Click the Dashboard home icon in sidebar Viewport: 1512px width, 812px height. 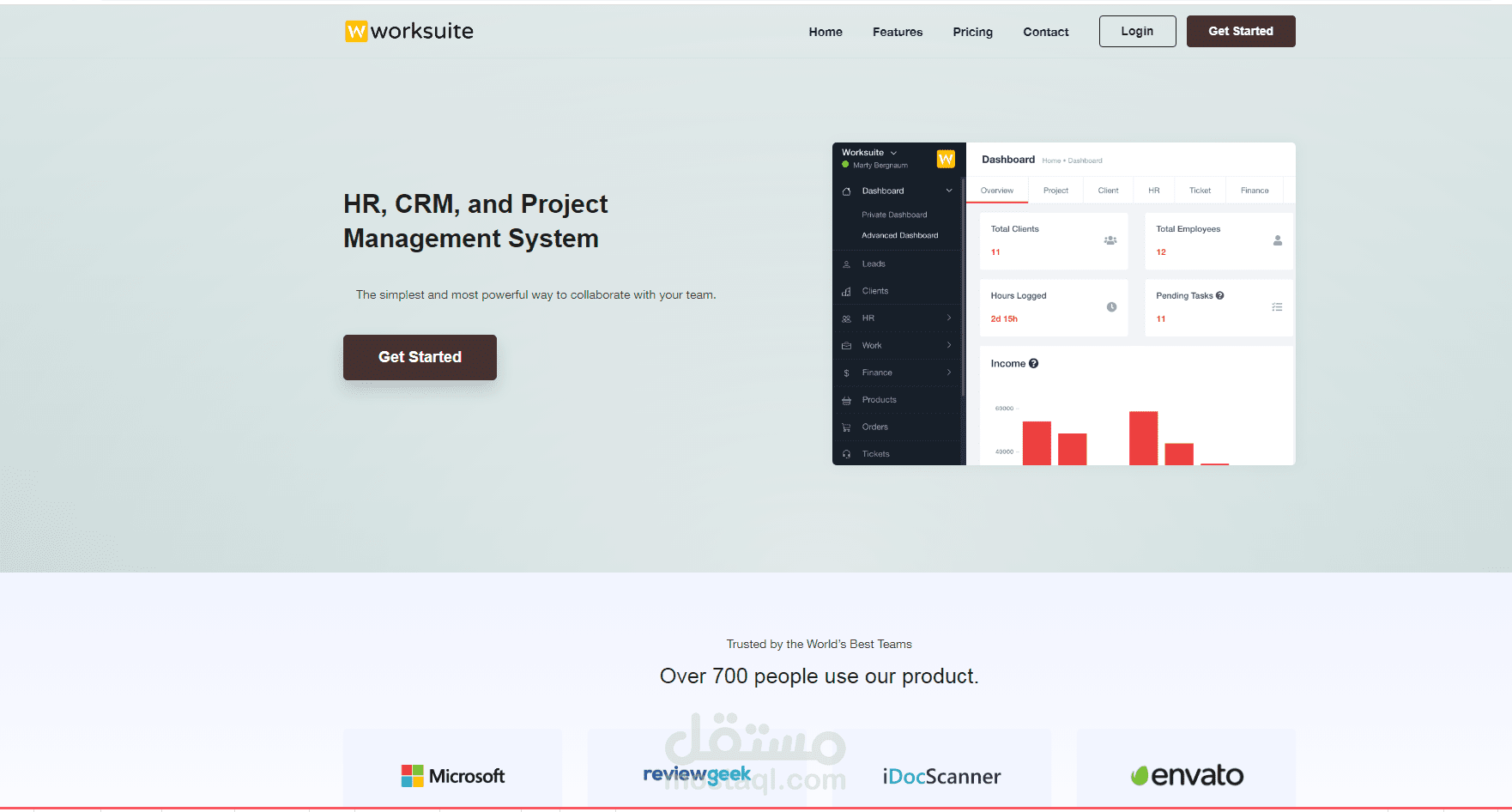[846, 191]
